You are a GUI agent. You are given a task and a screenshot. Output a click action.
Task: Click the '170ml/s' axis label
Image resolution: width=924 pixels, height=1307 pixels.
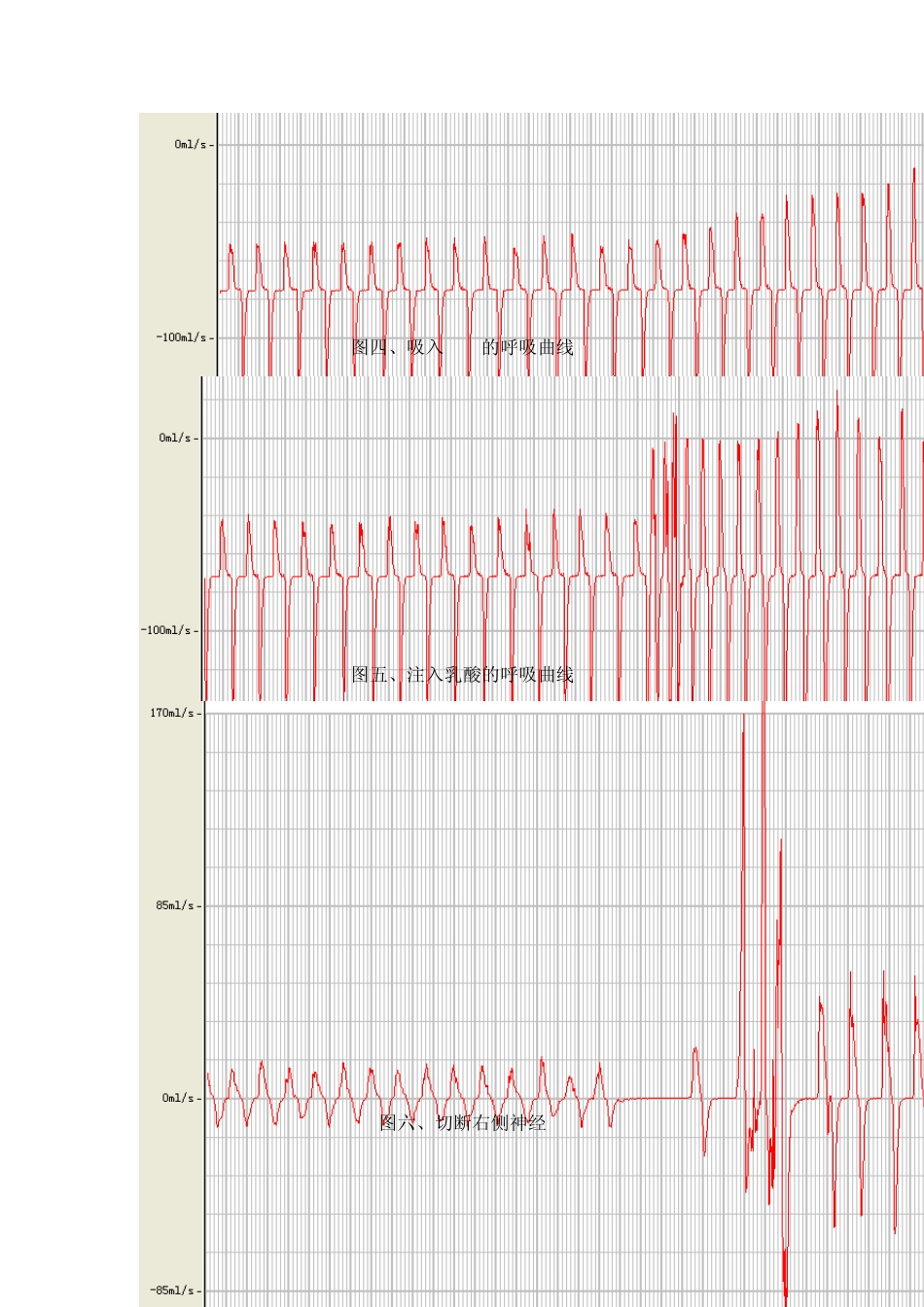(x=172, y=713)
